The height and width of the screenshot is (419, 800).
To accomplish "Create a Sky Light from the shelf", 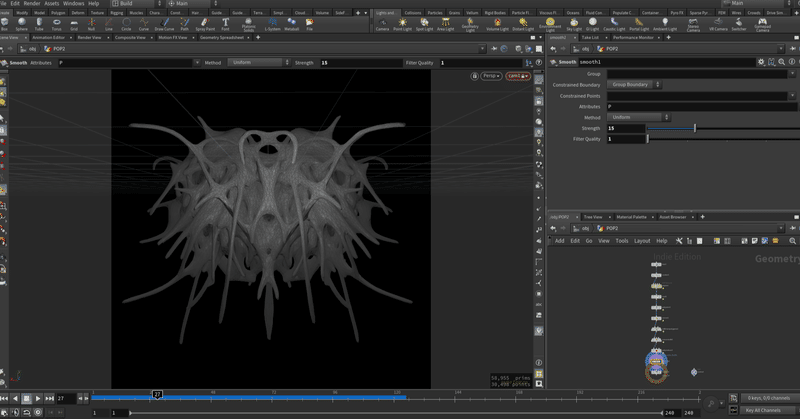I will (x=575, y=24).
